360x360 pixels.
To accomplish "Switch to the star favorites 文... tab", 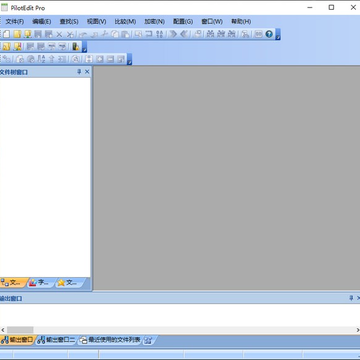I will [x=69, y=283].
